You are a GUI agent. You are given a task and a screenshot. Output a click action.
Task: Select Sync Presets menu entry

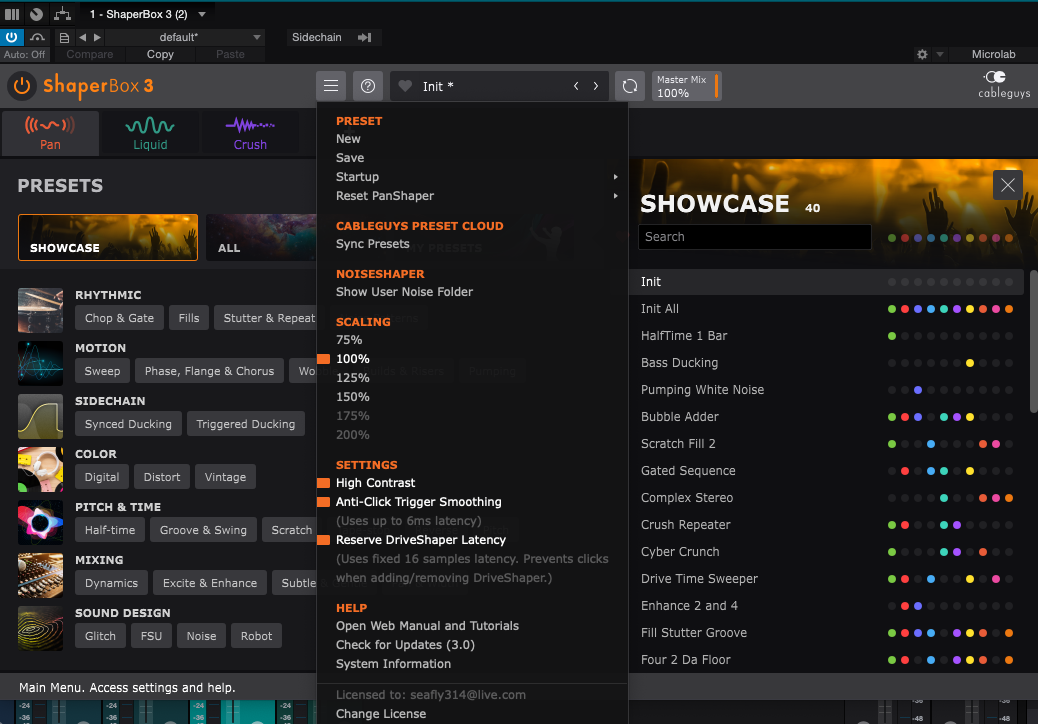coord(373,244)
